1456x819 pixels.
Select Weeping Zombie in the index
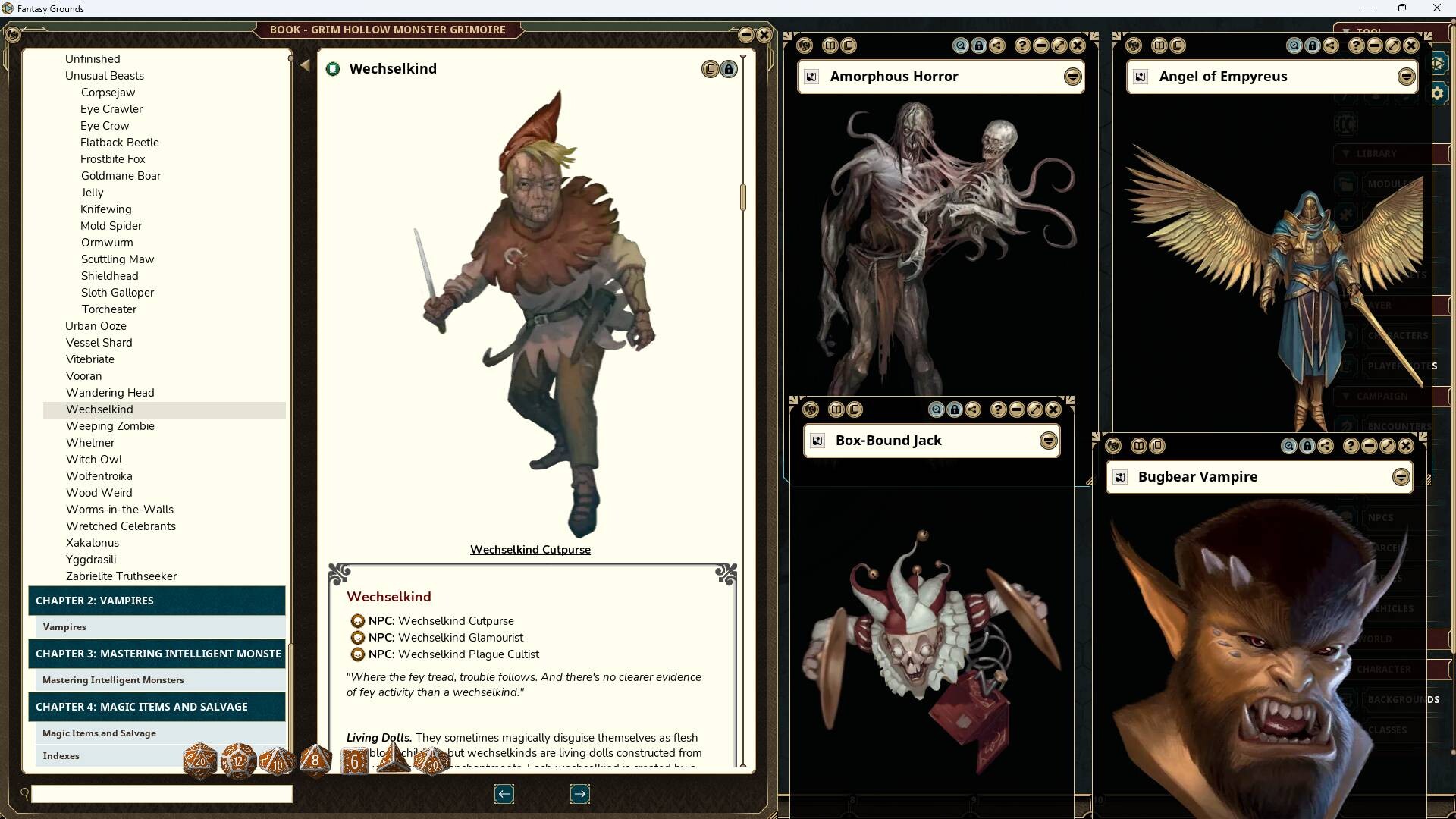(110, 426)
